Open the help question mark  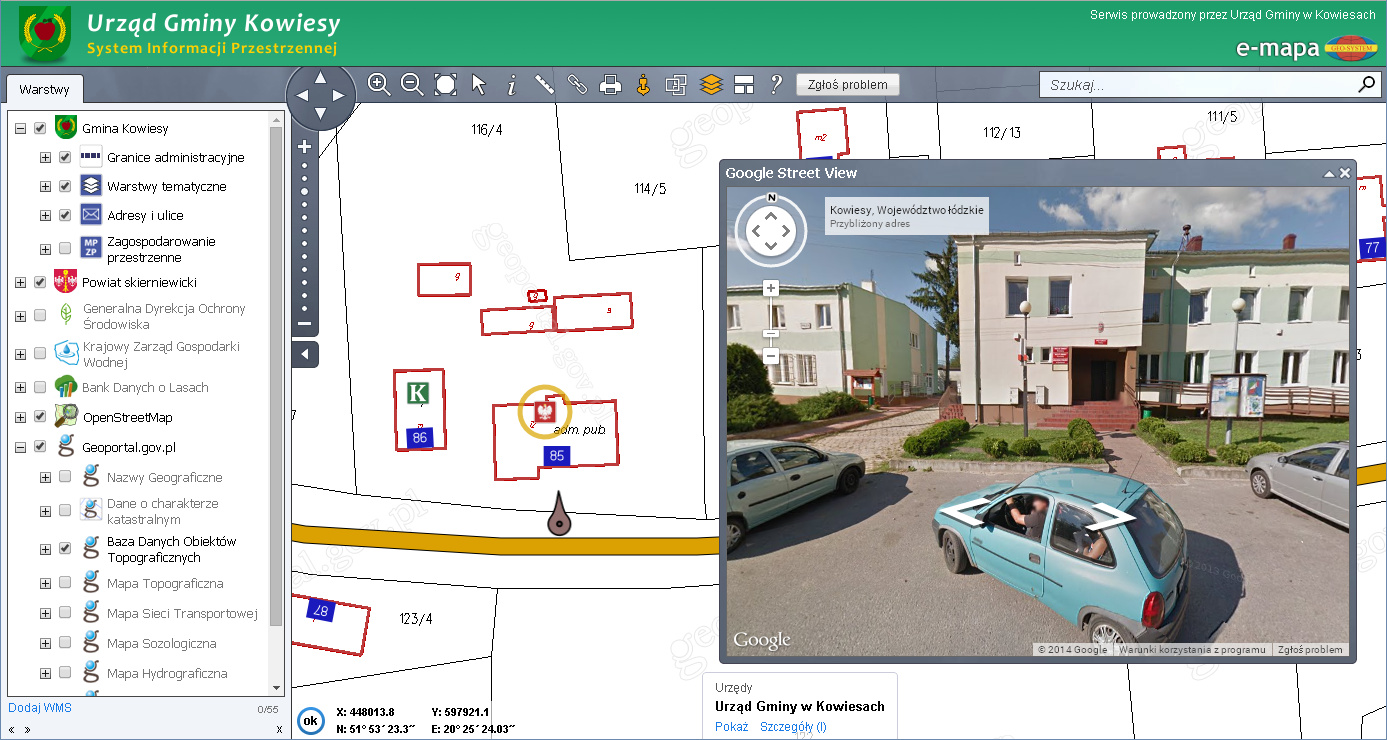coord(775,84)
